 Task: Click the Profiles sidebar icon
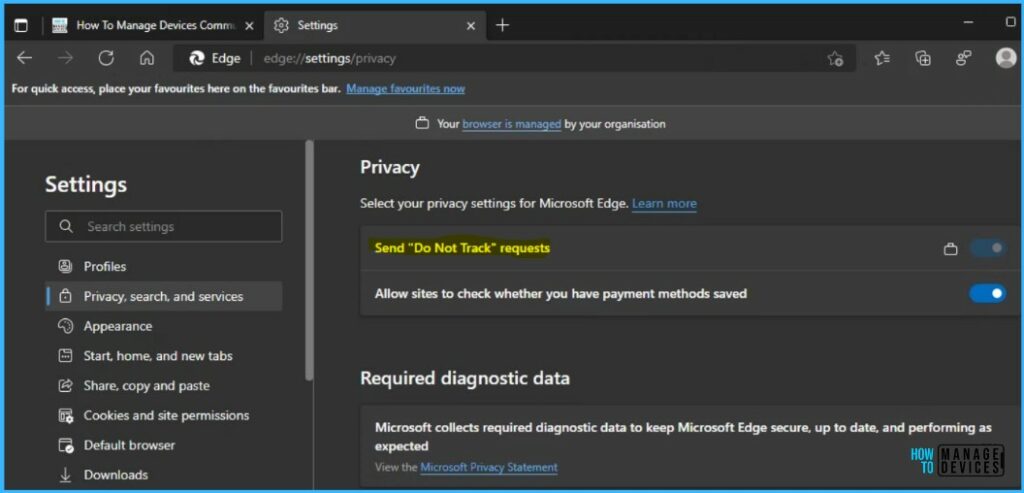point(65,266)
